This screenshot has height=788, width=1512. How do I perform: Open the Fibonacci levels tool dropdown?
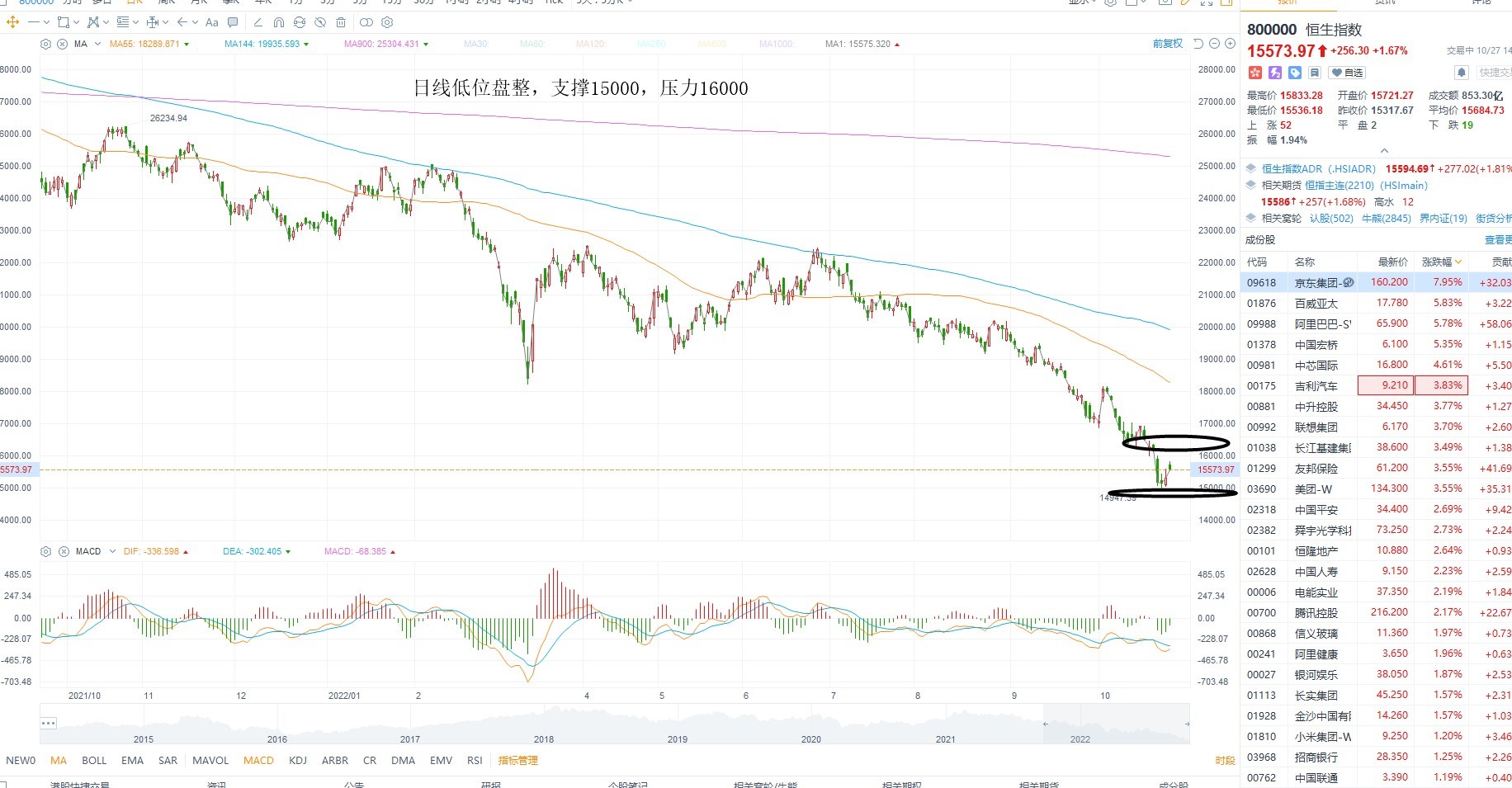135,22
